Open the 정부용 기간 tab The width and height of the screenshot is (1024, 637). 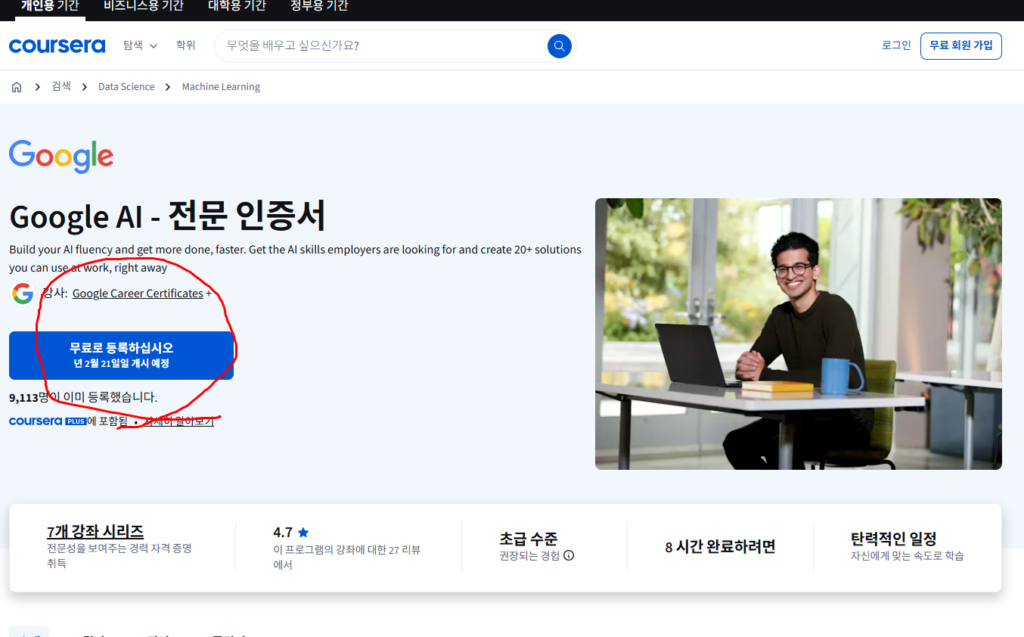(319, 6)
